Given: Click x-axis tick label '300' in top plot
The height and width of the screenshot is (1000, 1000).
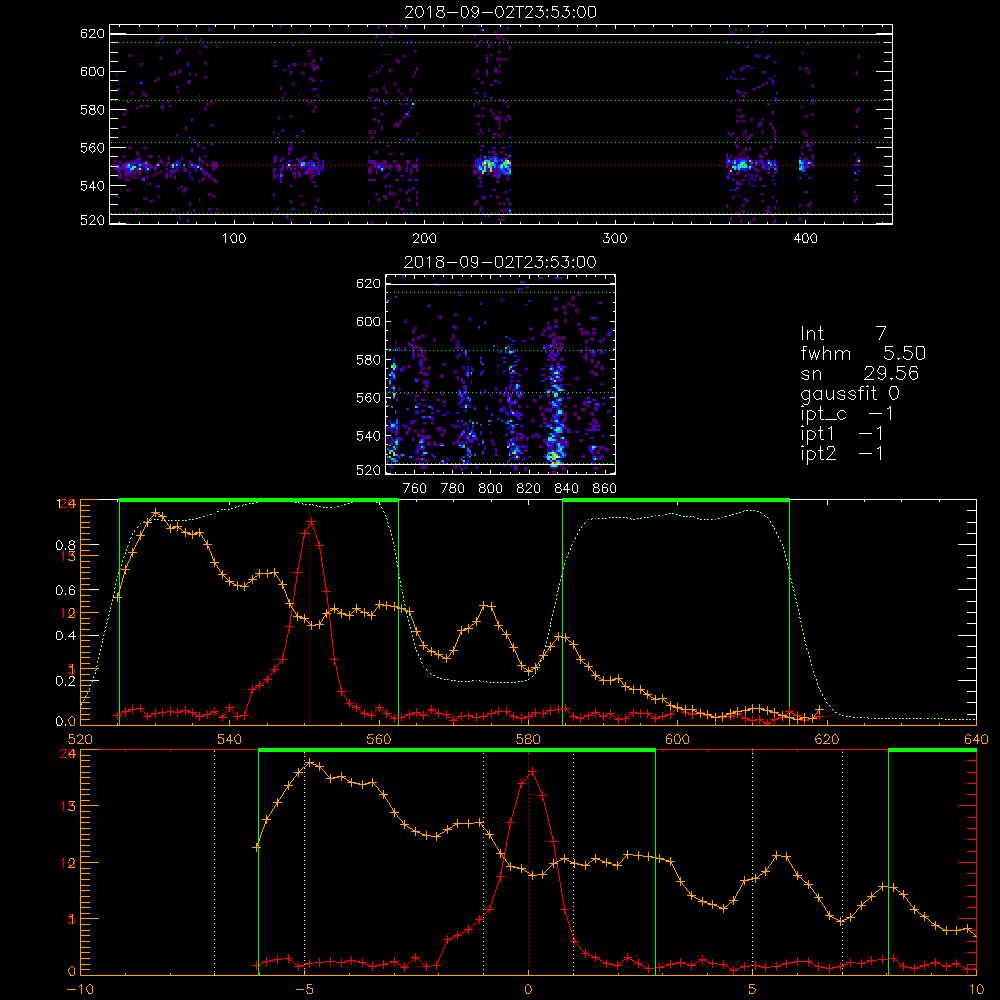Looking at the screenshot, I should point(615,239).
